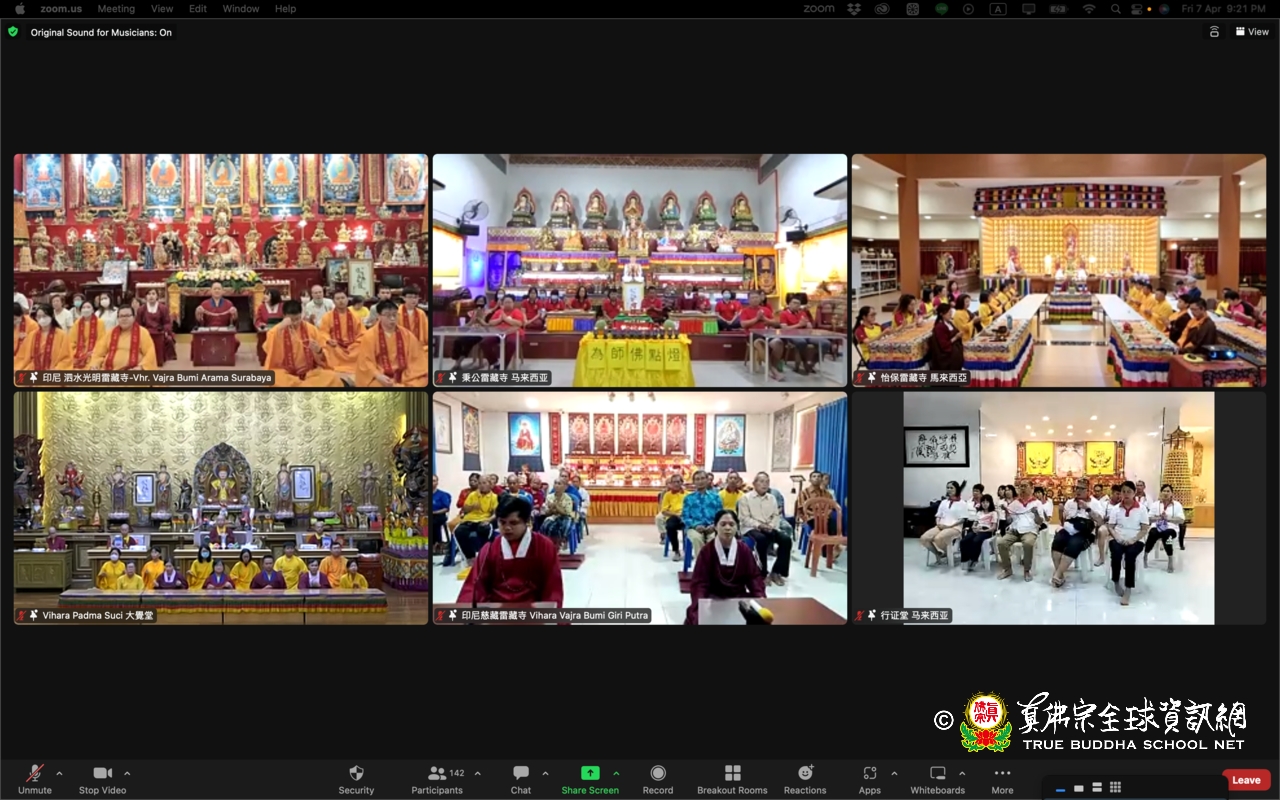This screenshot has width=1280, height=800.
Task: Expand video options arrow beside Stop Video
Action: pyautogui.click(x=127, y=773)
